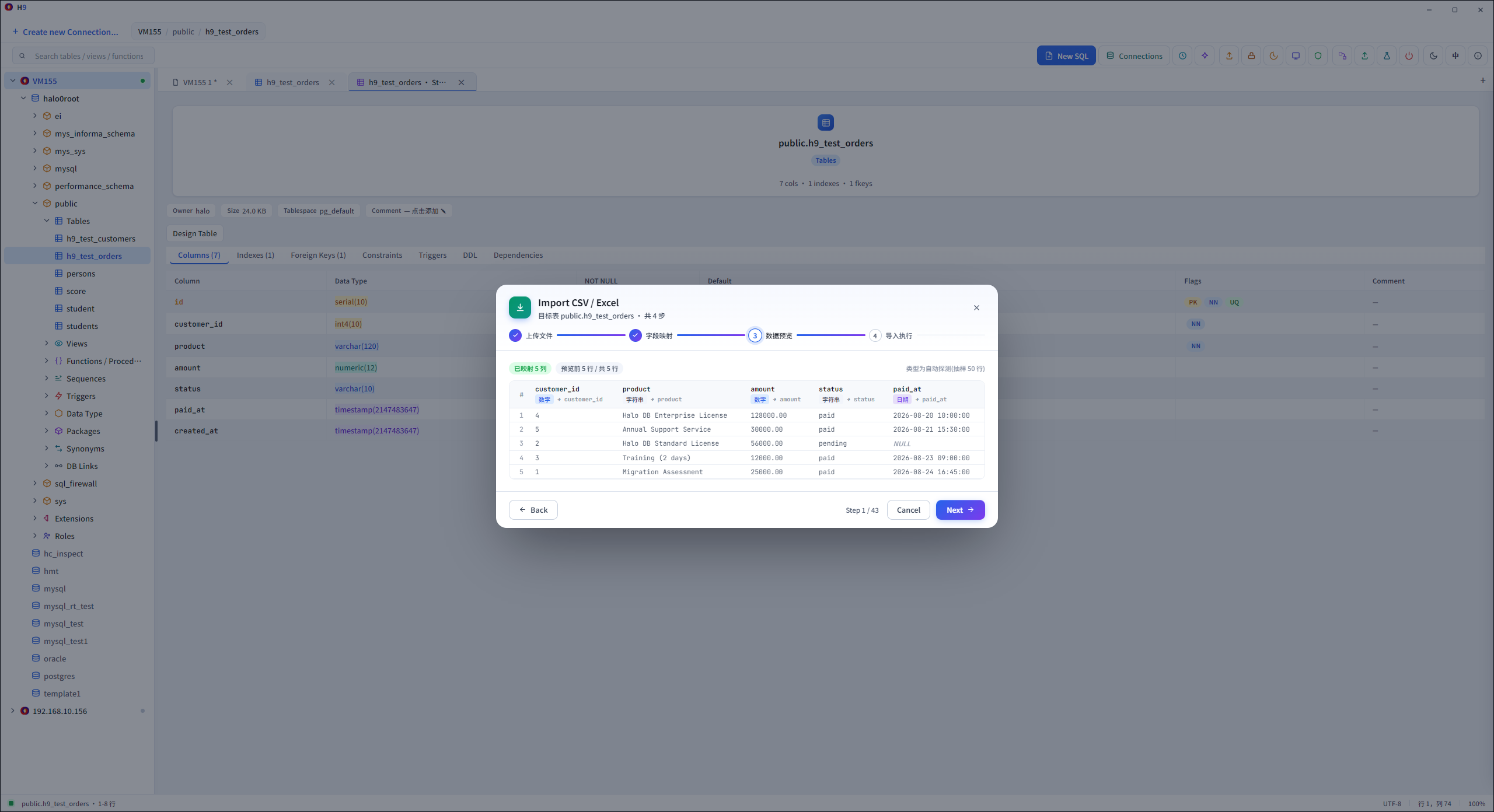Click Next in the import dialog

[x=960, y=510]
